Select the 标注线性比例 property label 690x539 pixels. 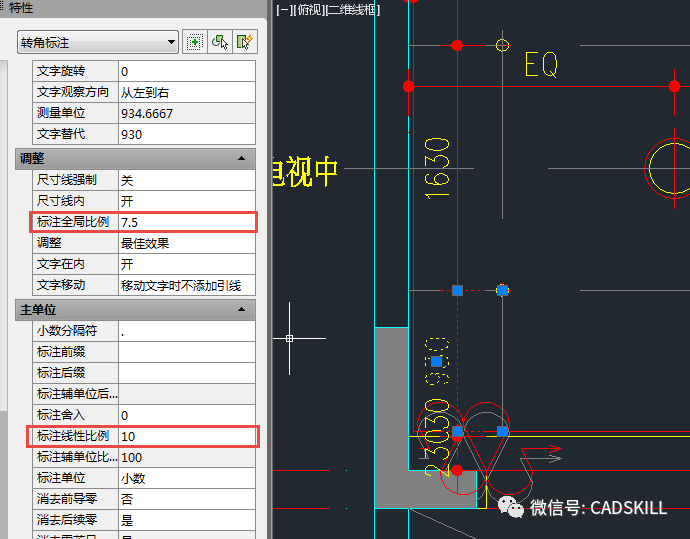click(x=73, y=436)
